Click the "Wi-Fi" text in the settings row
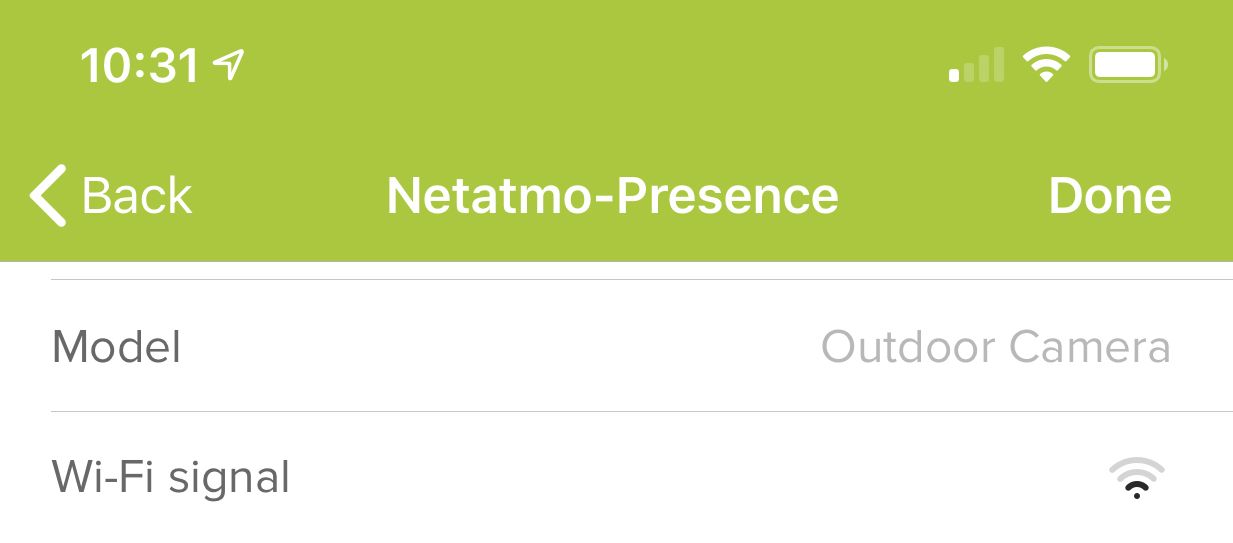Image resolution: width=1233 pixels, height=543 pixels. click(104, 477)
